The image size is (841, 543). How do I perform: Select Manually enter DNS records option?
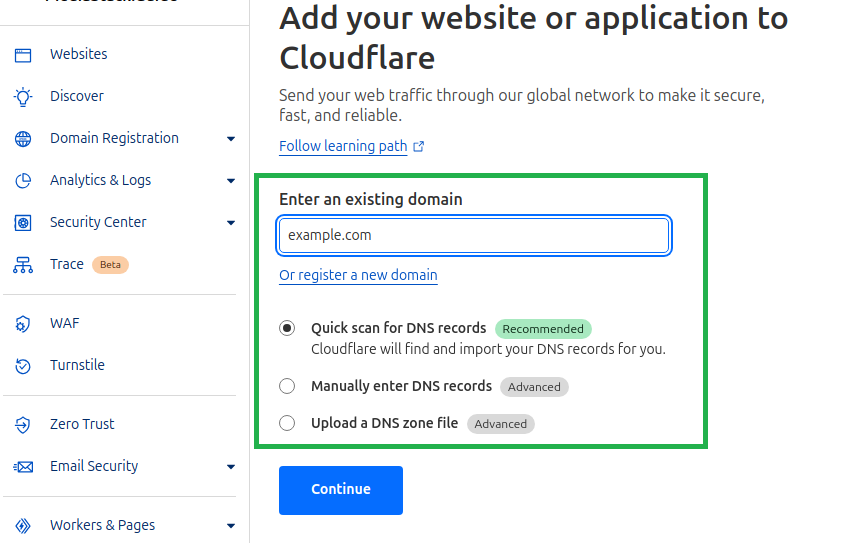click(287, 386)
